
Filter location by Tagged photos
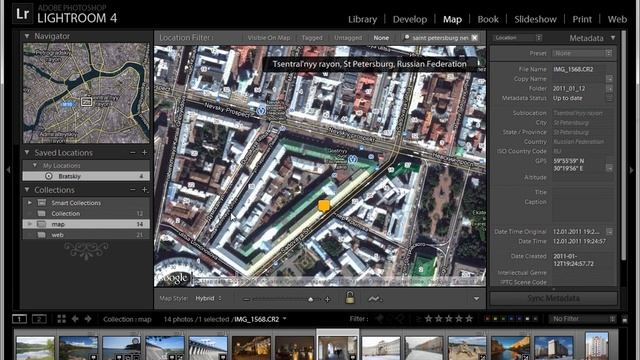(312, 38)
